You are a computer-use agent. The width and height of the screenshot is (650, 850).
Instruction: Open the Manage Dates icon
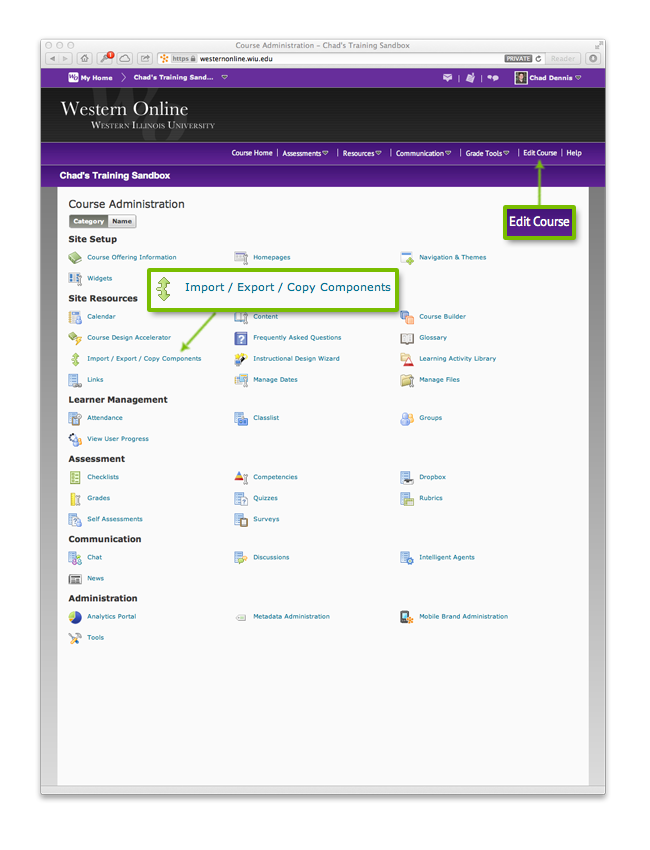tap(241, 380)
